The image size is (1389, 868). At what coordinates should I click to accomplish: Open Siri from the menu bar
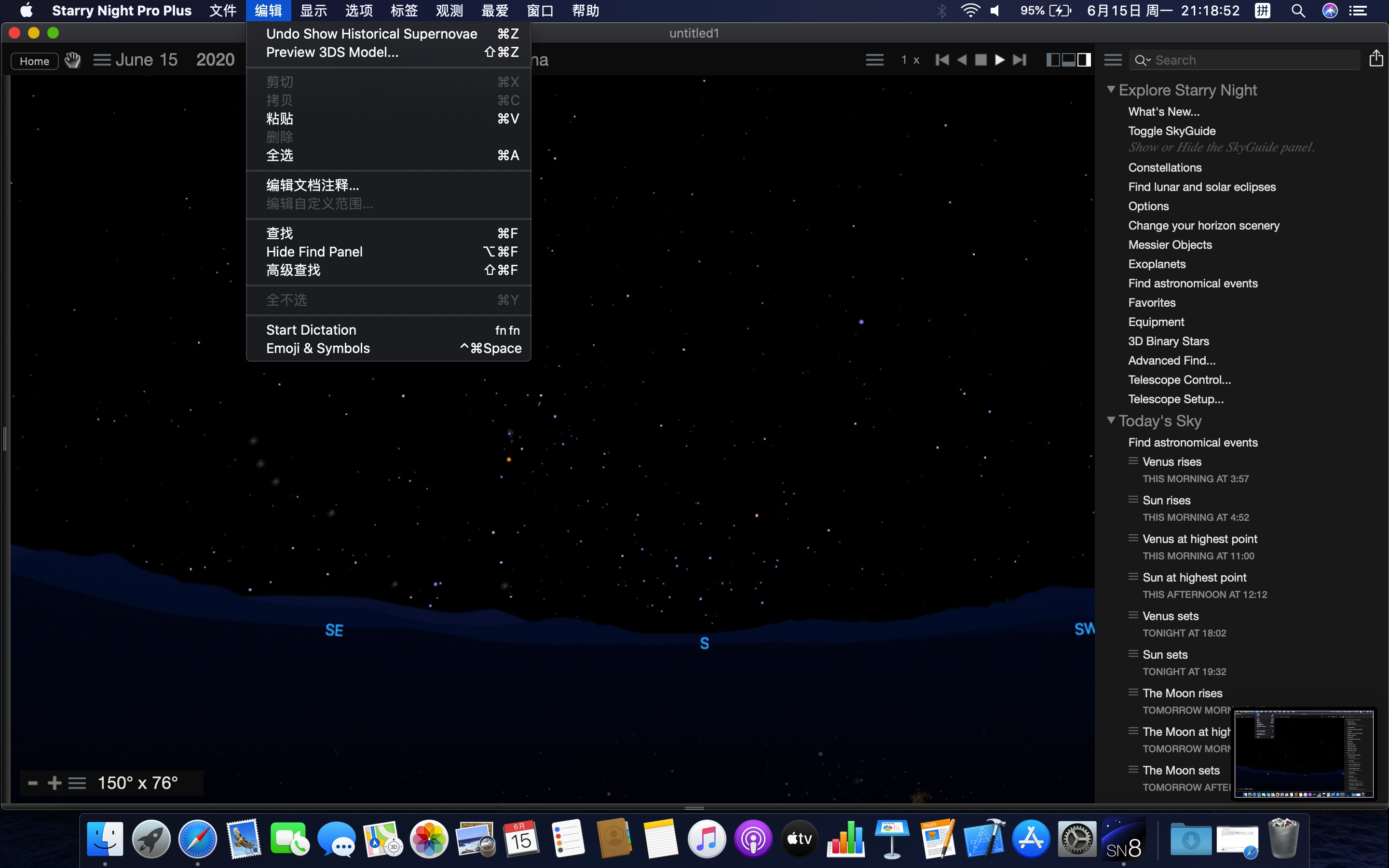[x=1330, y=10]
